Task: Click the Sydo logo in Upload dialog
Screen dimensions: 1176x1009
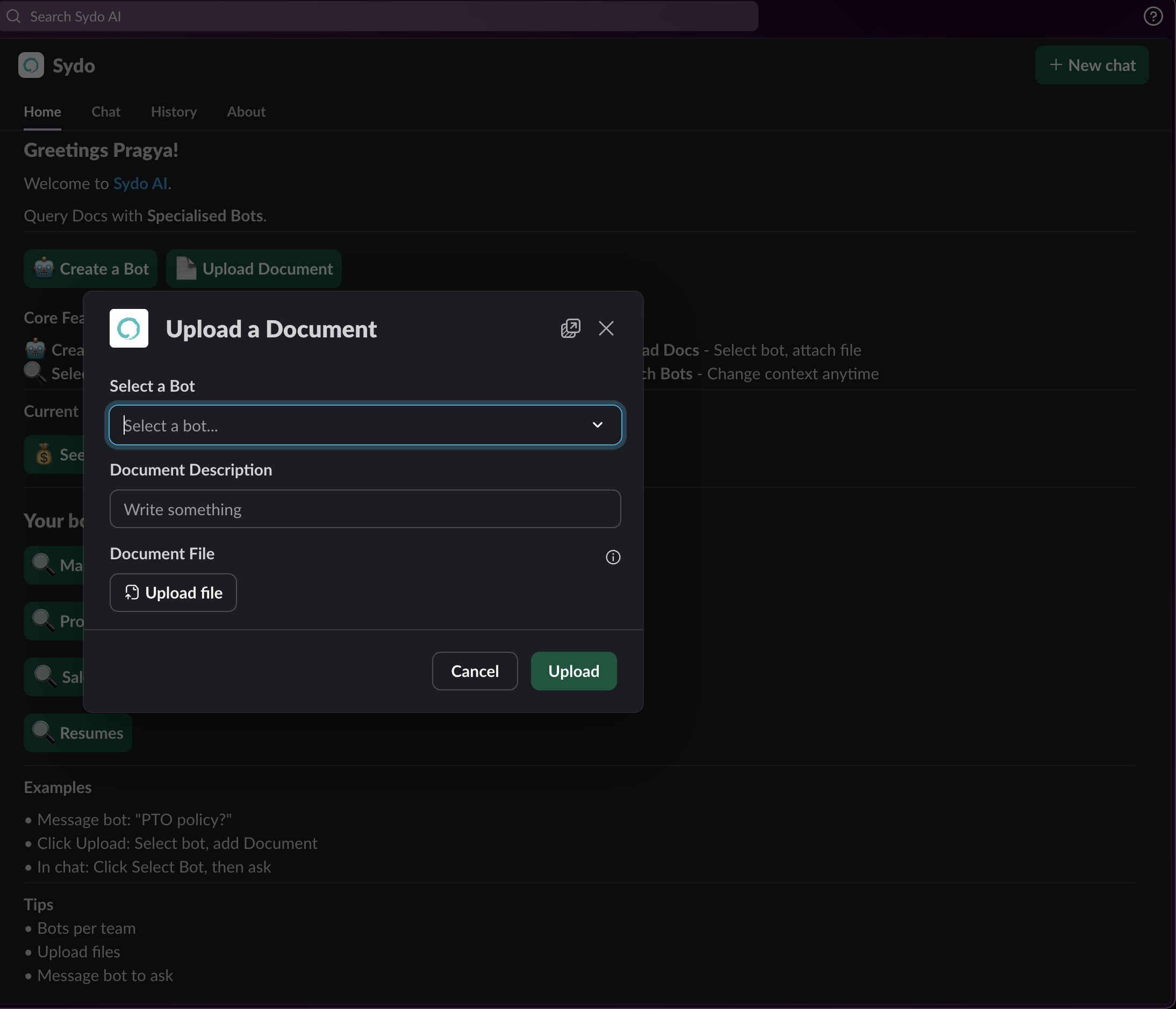Action: click(x=129, y=328)
